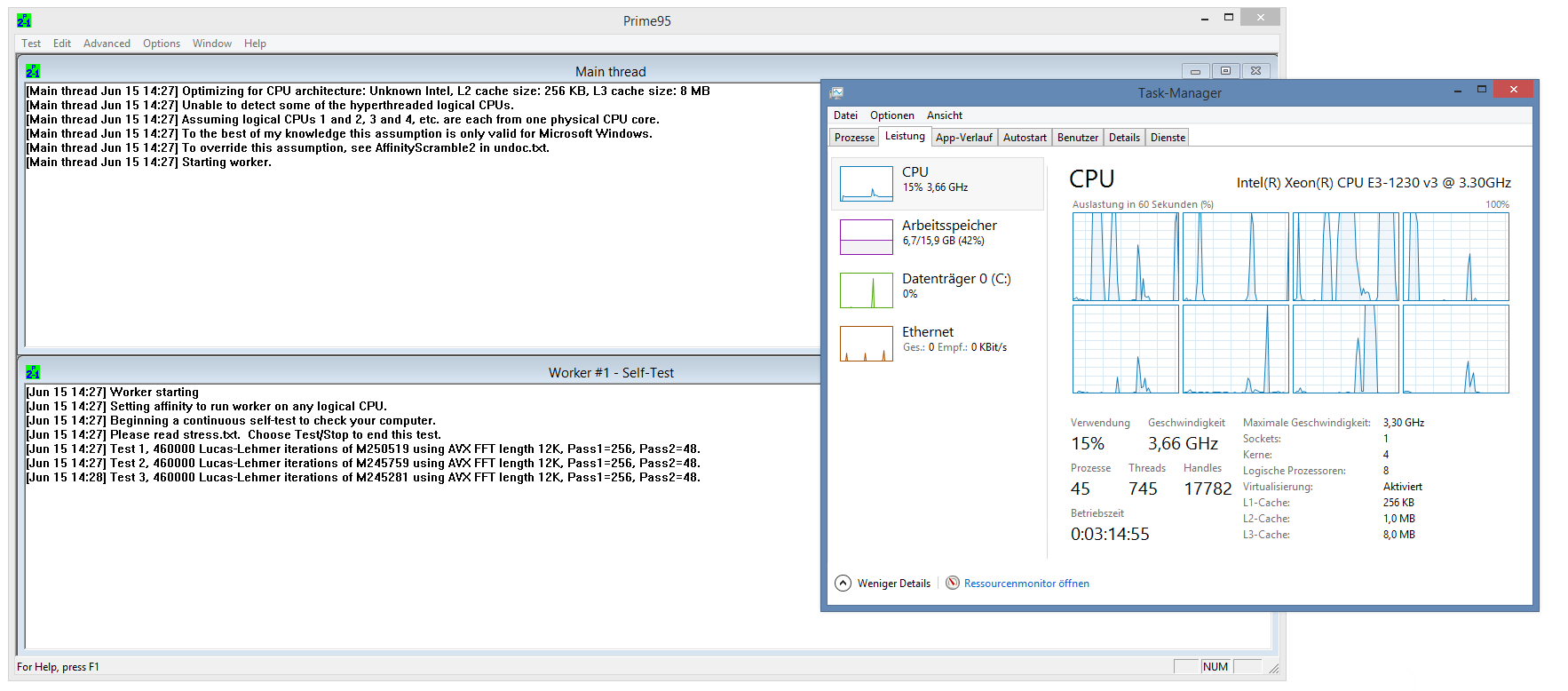Maximize the Task-Manager window
The height and width of the screenshot is (691, 1568).
point(1481,89)
